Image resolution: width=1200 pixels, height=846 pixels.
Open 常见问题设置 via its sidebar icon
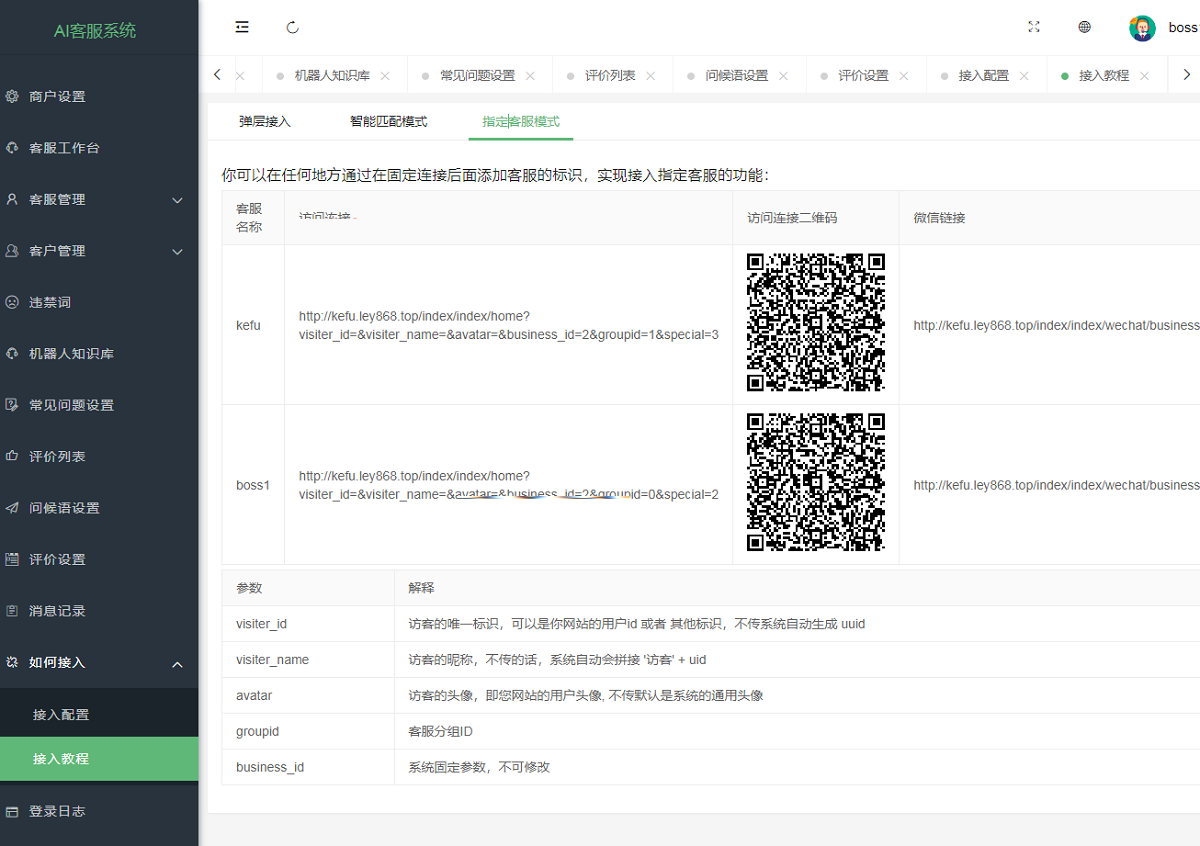(x=12, y=405)
